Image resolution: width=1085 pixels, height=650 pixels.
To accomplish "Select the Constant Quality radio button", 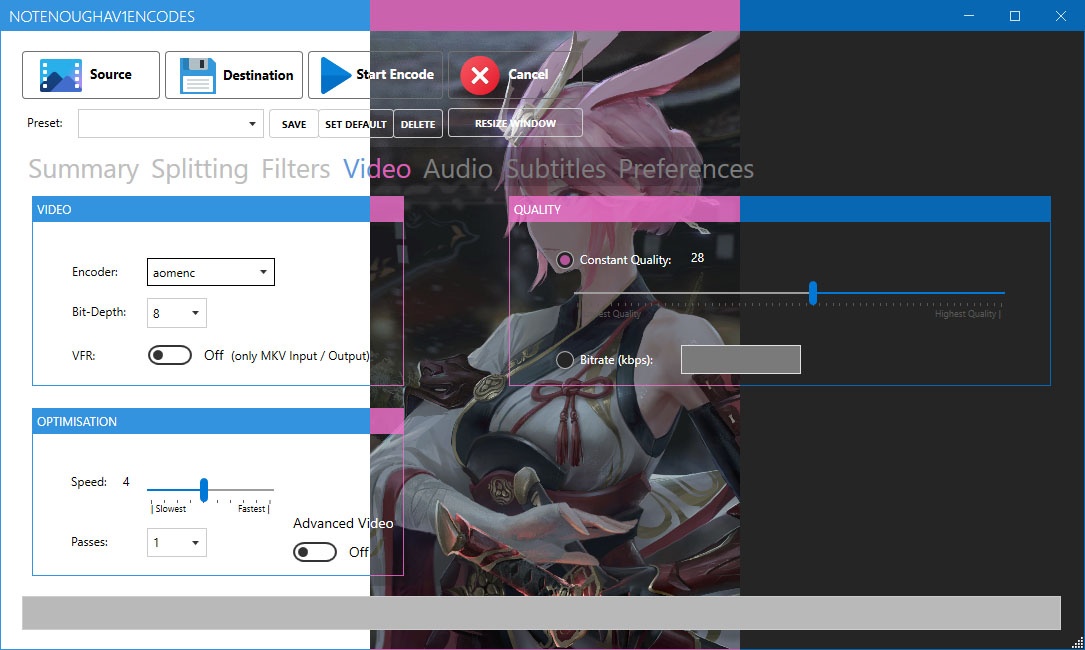I will (x=565, y=260).
